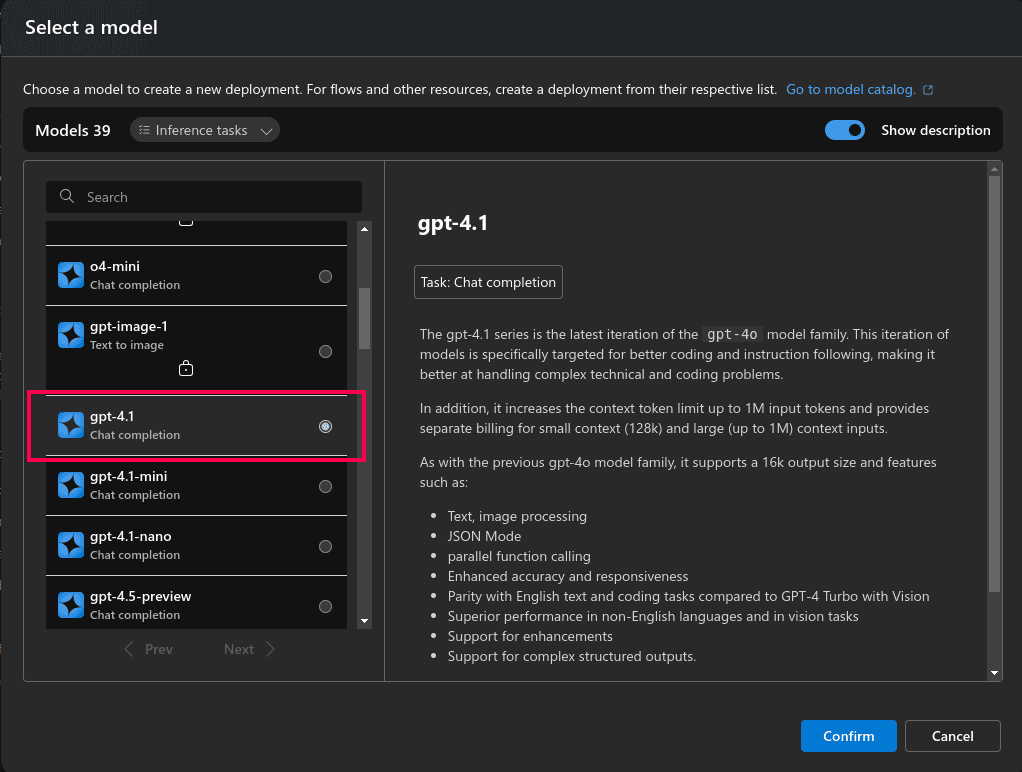1022x772 pixels.
Task: Select the gpt-4.1-mini radio button
Action: tap(325, 485)
